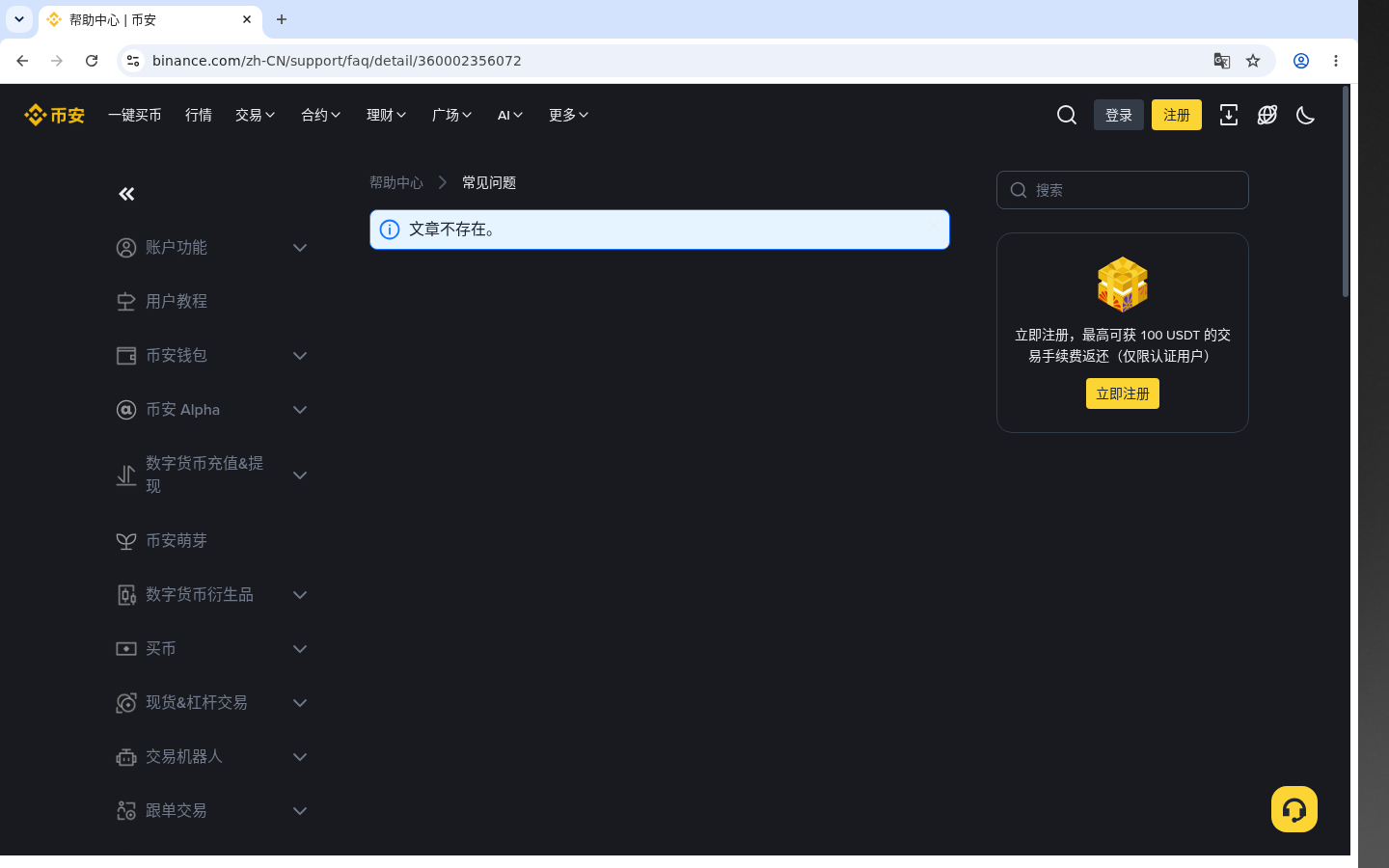Click the 账户功能 user icon
The width and height of the screenshot is (1389, 868).
(126, 248)
